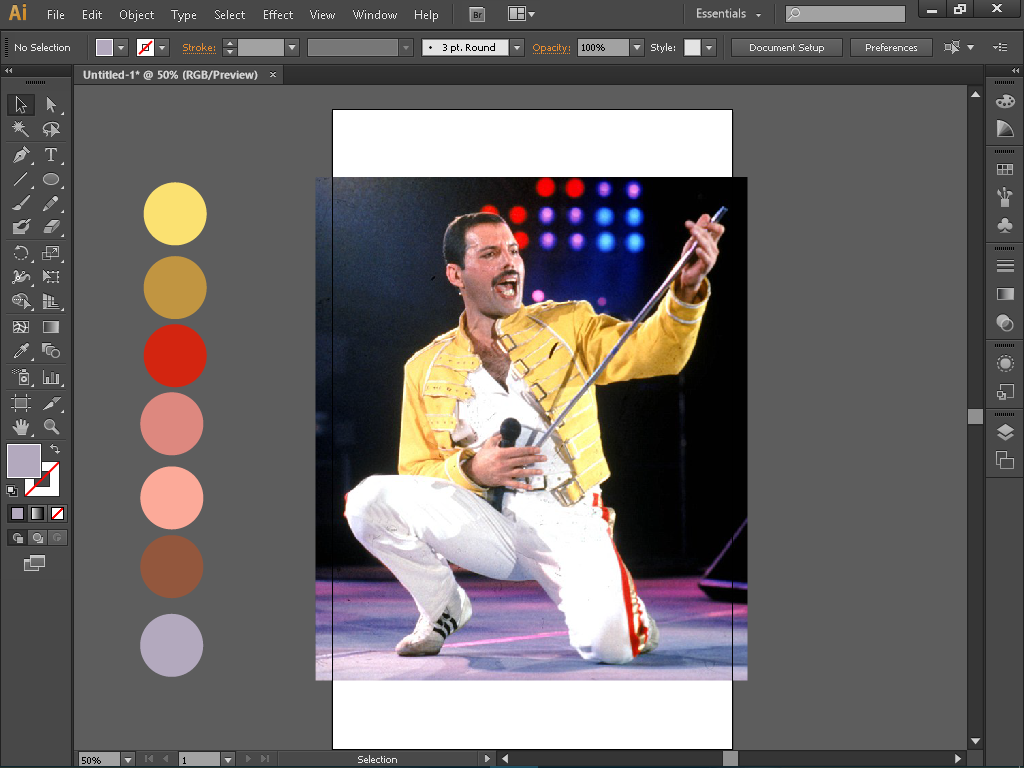Swap fill and stroke colors arrow
The height and width of the screenshot is (768, 1024).
pyautogui.click(x=54, y=450)
